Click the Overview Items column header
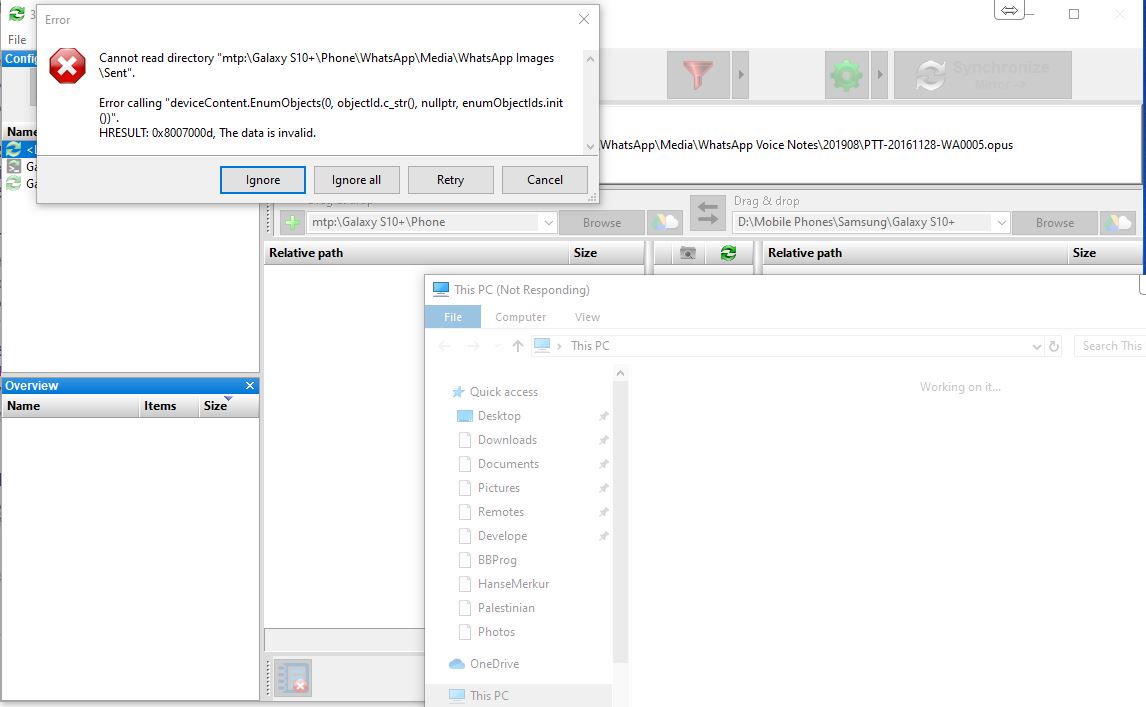 [x=168, y=406]
